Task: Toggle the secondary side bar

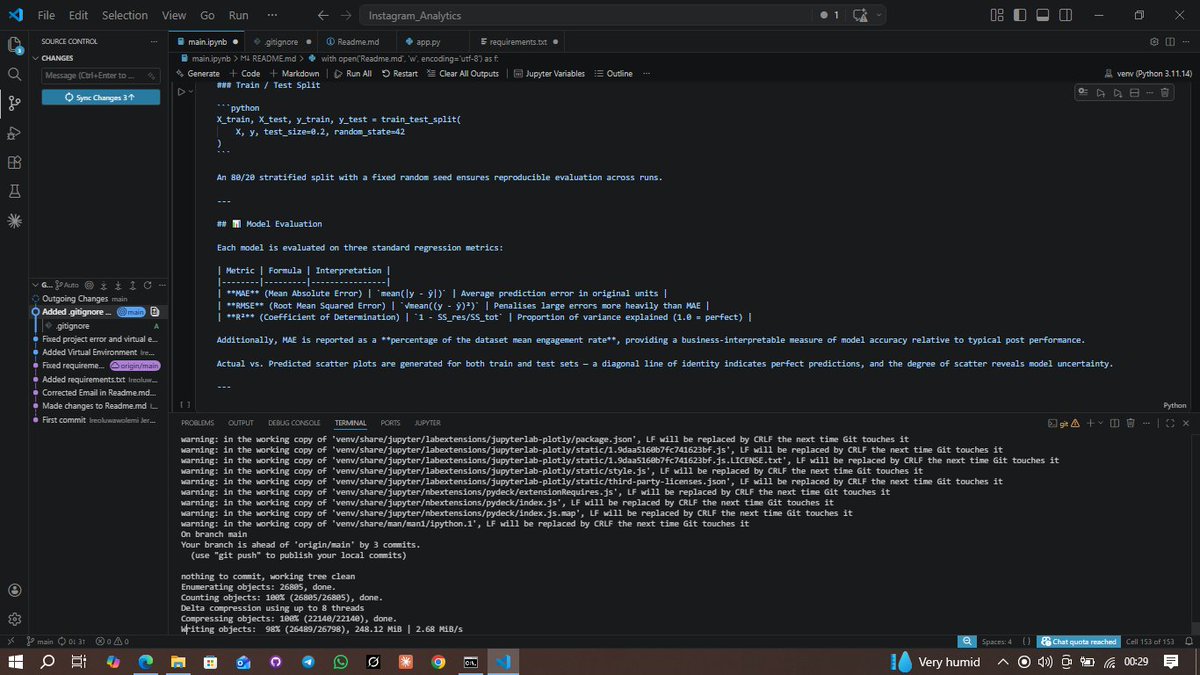Action: click(1065, 15)
